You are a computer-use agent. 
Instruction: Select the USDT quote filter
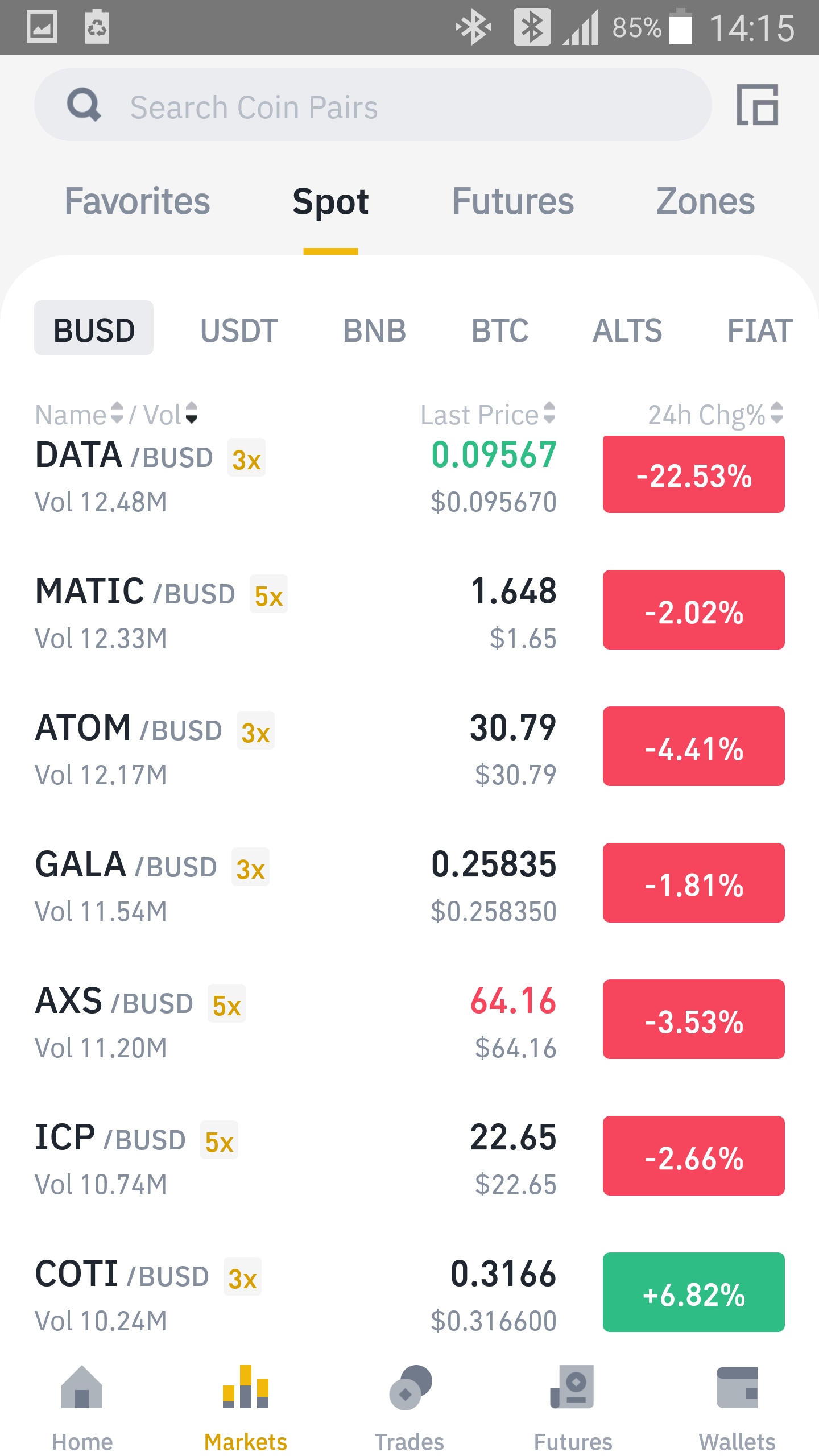pyautogui.click(x=239, y=330)
